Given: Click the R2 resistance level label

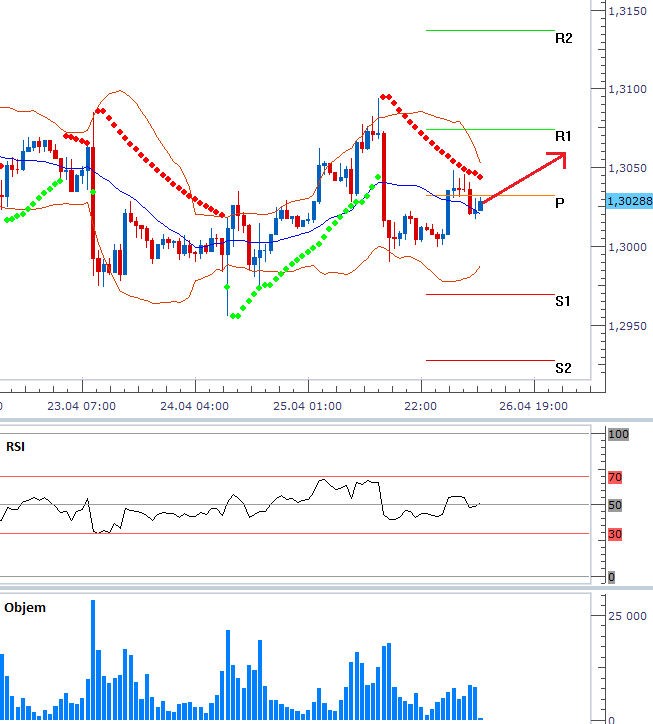Looking at the screenshot, I should coord(563,38).
